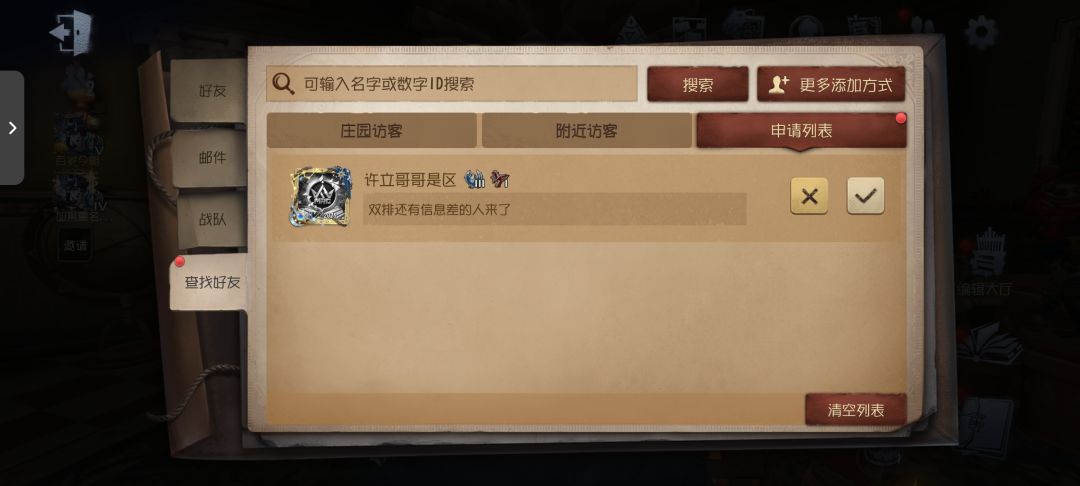This screenshot has height=486, width=1080.
Task: Select the 申请列表 tab
Action: pos(802,131)
